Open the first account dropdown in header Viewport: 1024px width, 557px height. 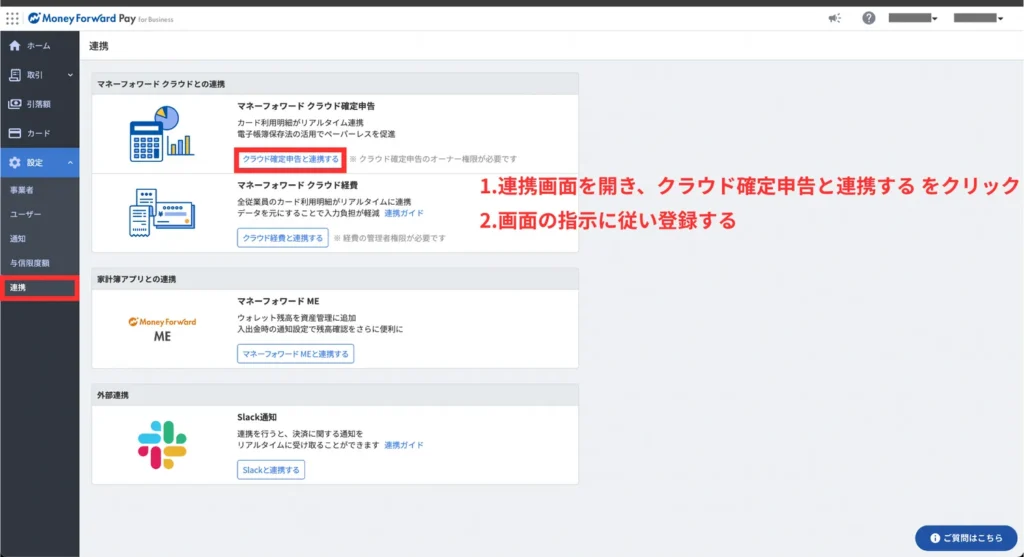912,18
